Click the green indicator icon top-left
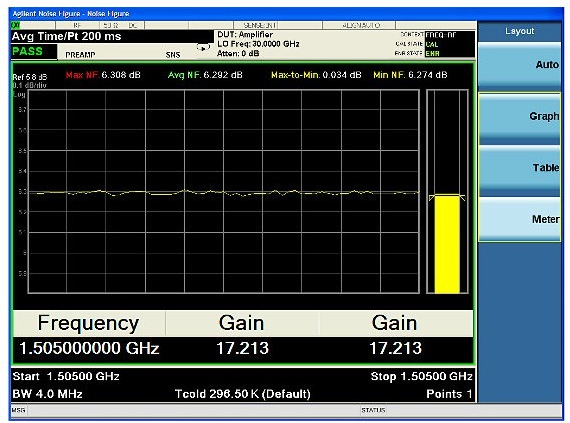This screenshot has width=570, height=423. pos(15,25)
